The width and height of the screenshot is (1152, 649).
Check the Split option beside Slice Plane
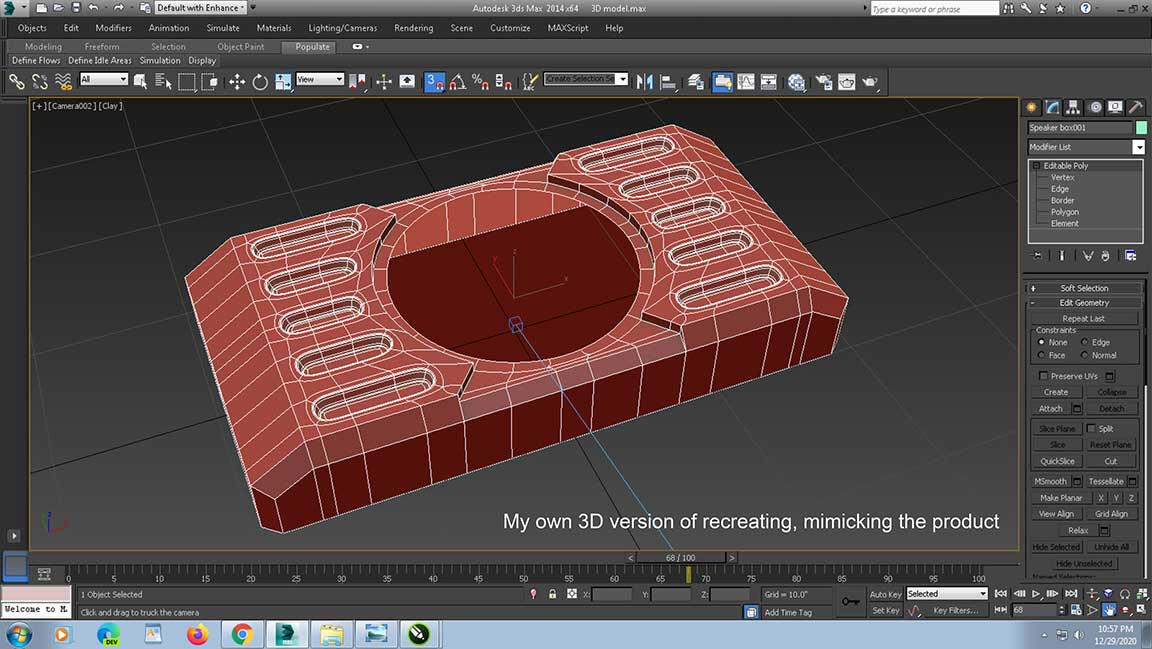[x=1091, y=428]
